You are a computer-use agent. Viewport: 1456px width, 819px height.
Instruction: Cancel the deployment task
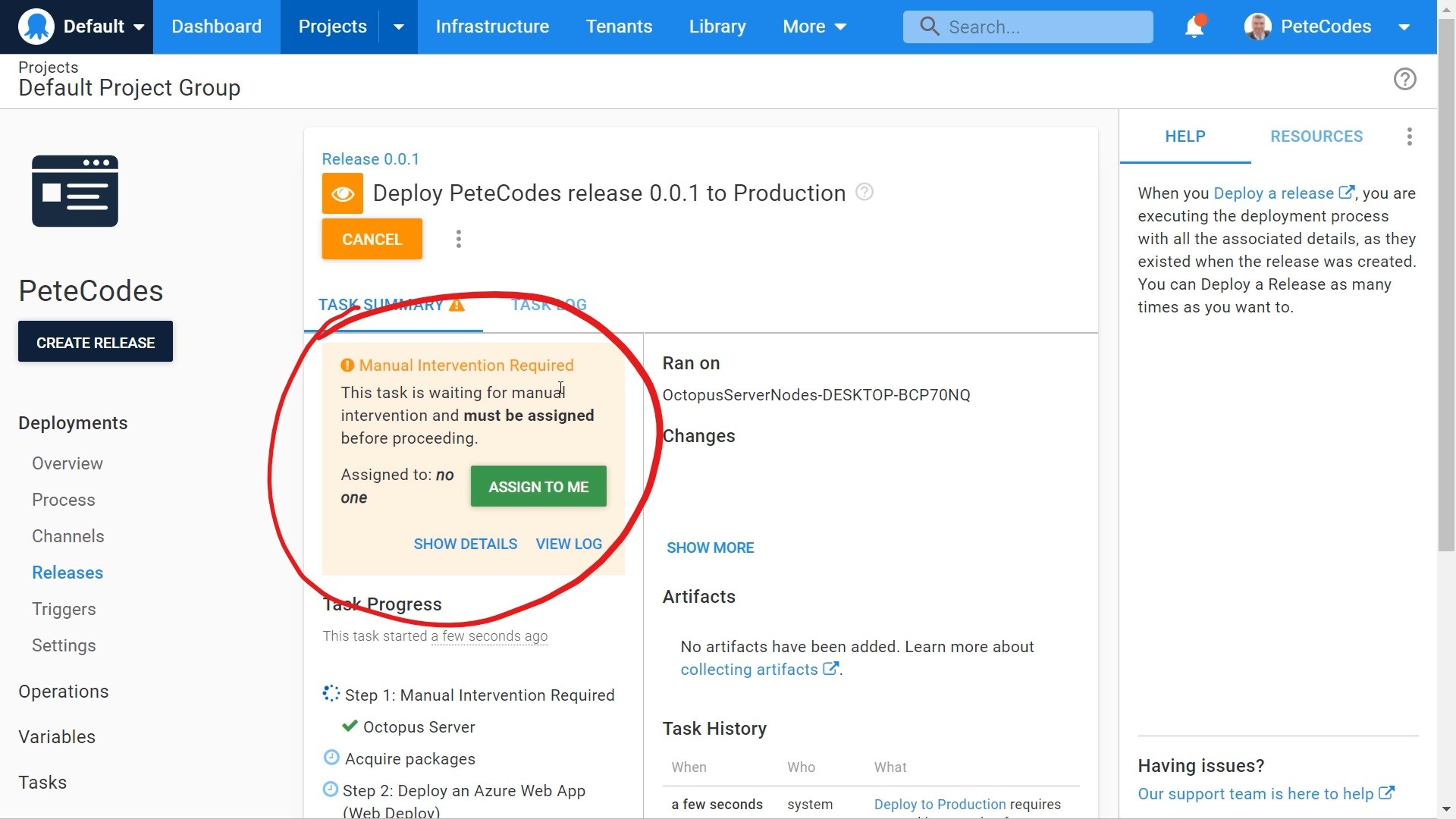coord(372,239)
